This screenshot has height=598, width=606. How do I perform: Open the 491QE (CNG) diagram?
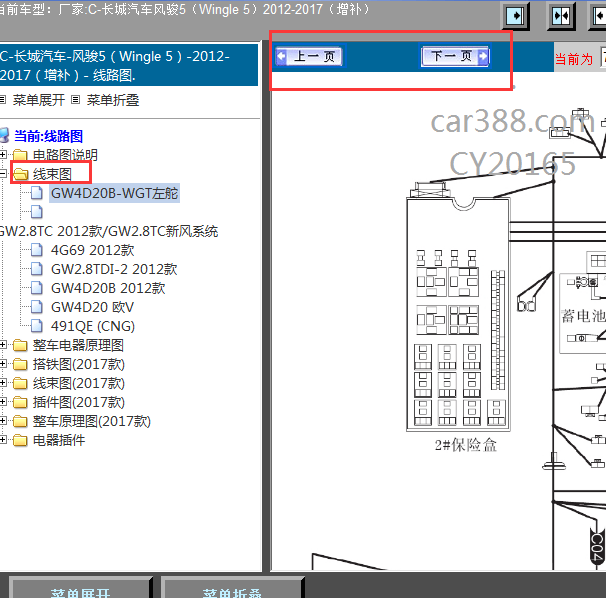[x=93, y=326]
